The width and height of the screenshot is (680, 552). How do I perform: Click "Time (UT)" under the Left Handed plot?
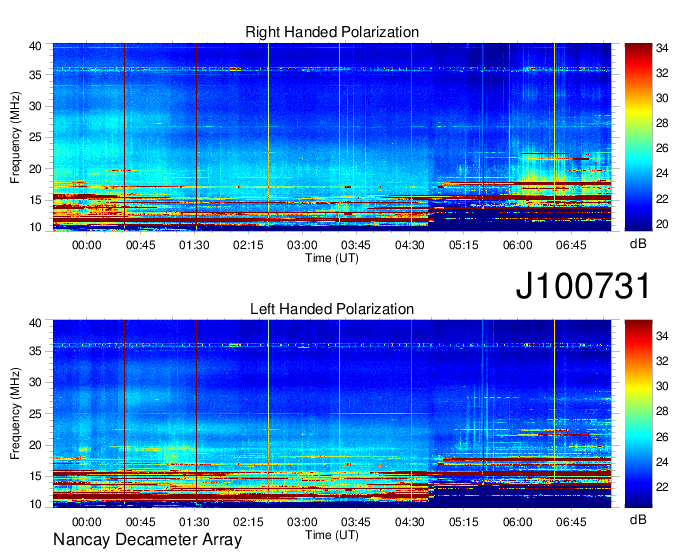[332, 535]
